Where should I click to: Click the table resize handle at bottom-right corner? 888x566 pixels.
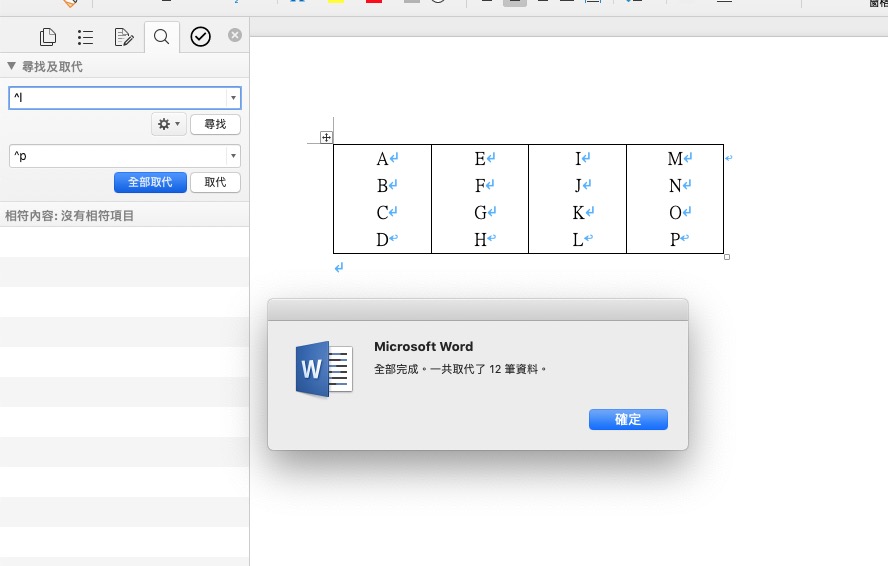(x=726, y=257)
